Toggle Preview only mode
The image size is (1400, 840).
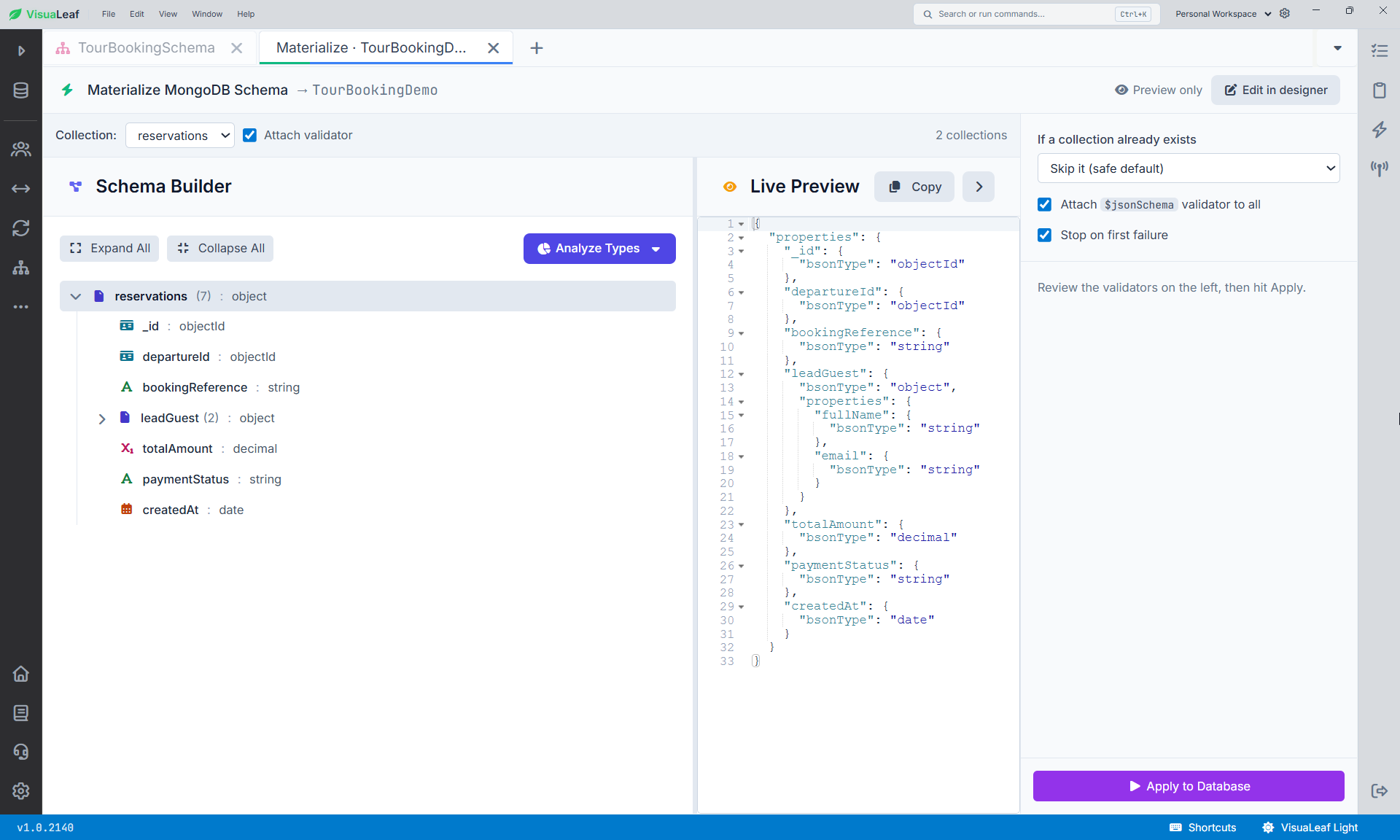(1159, 90)
